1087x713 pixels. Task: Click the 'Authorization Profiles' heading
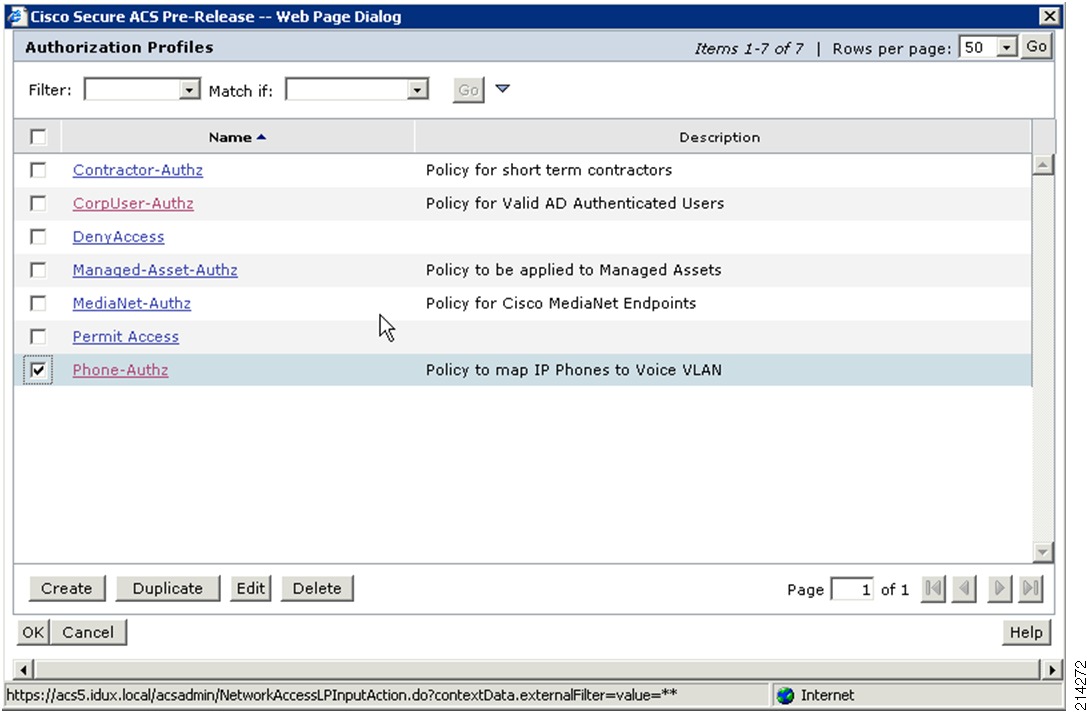[x=119, y=47]
